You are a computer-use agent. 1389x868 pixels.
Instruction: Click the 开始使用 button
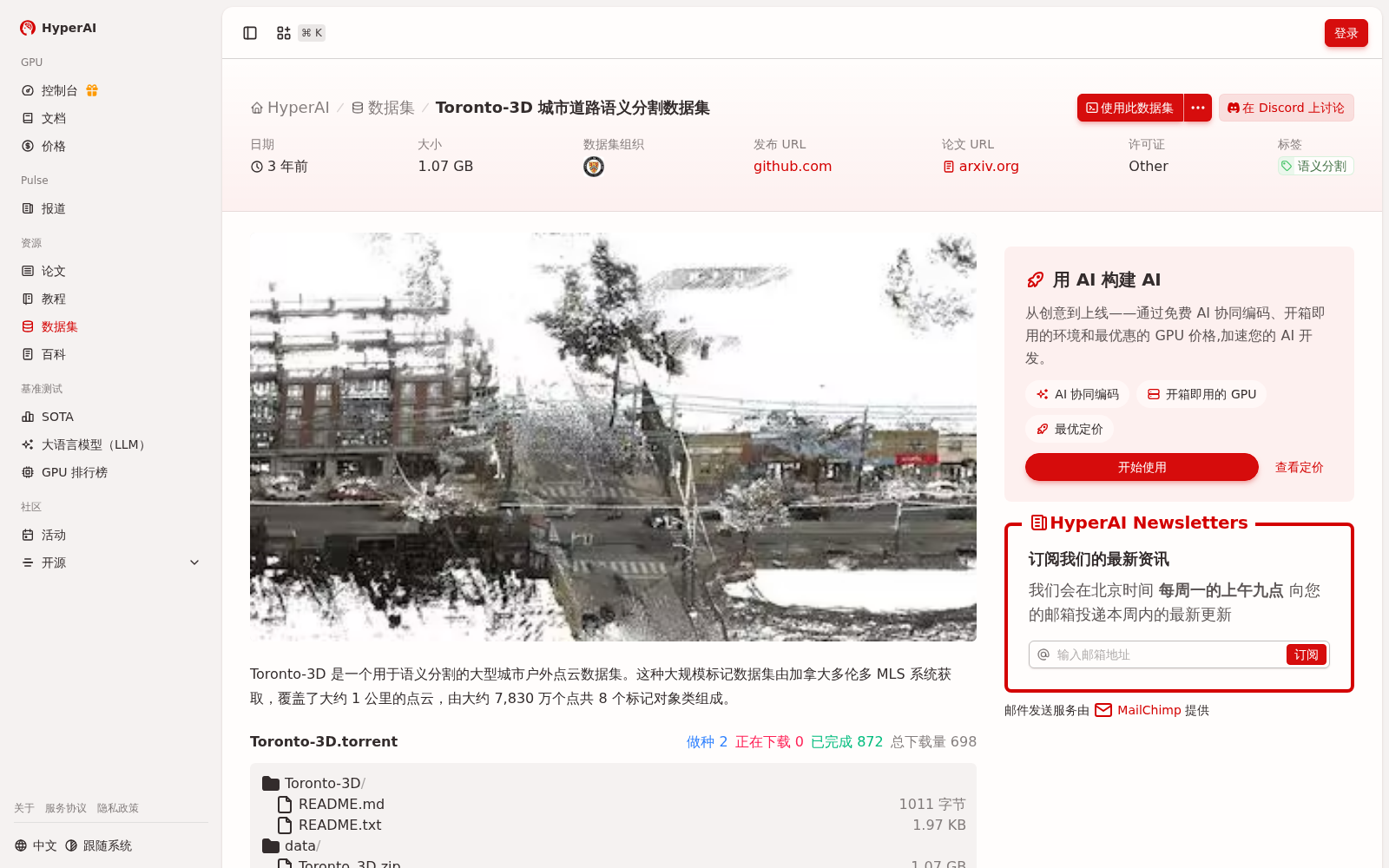(x=1142, y=467)
